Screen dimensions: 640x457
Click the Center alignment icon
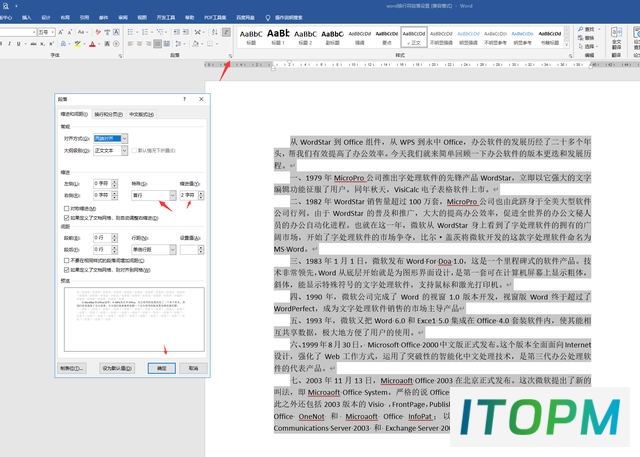(x=139, y=44)
